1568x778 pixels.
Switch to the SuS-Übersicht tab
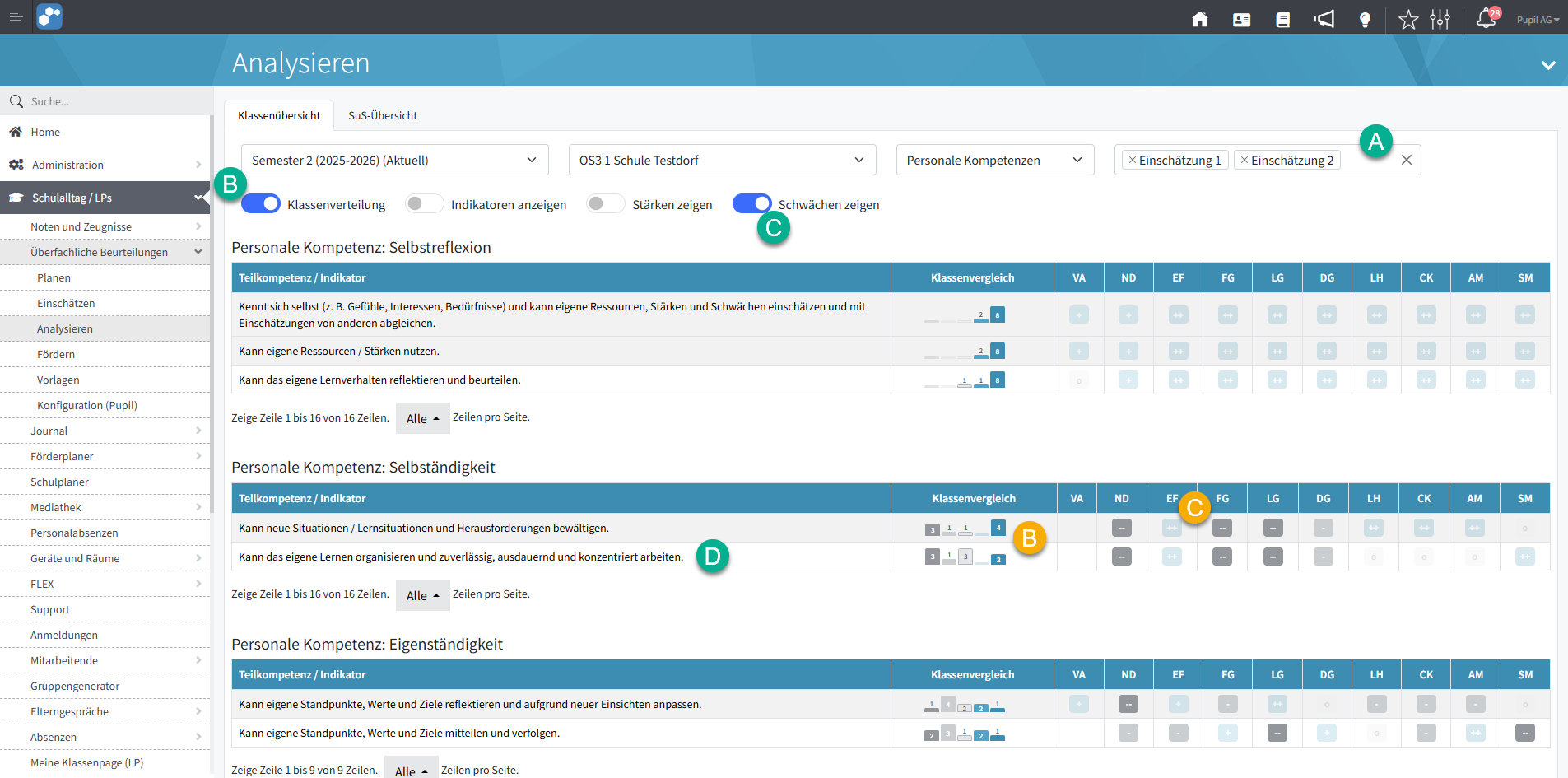click(x=383, y=115)
